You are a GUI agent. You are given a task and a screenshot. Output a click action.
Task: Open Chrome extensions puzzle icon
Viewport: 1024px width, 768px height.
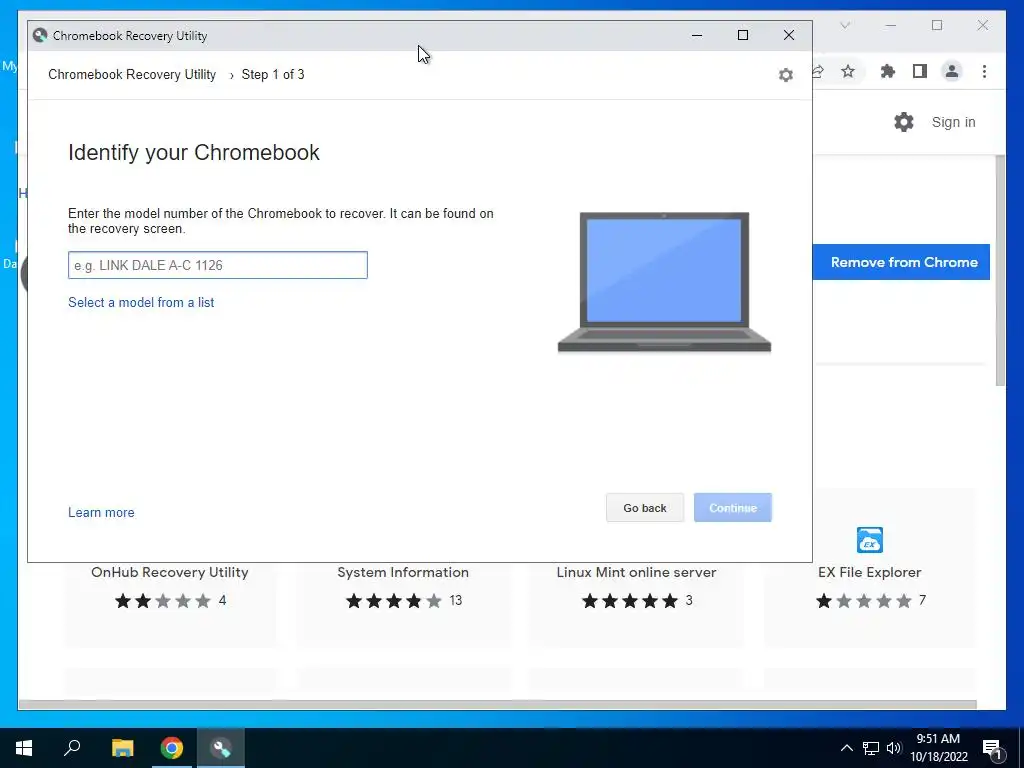888,71
